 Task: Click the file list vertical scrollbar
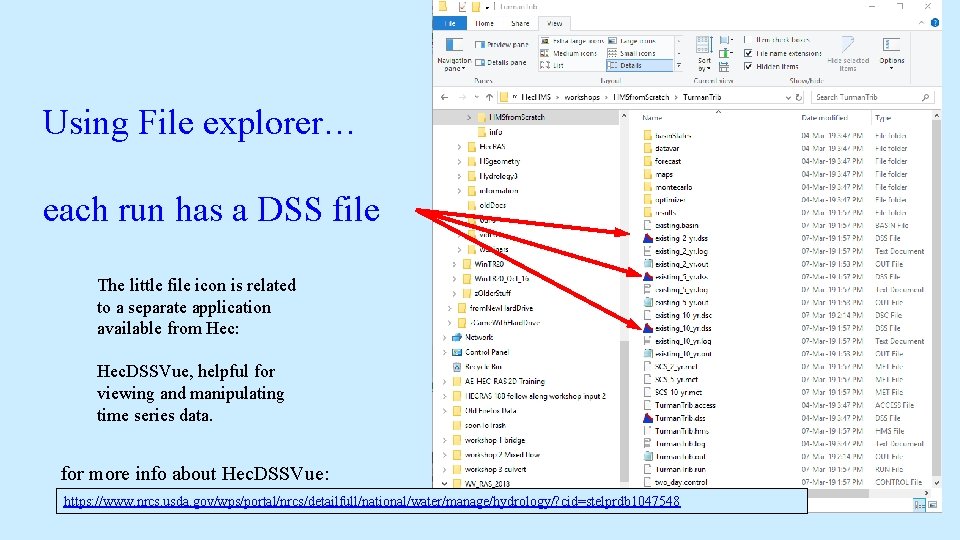[936, 300]
